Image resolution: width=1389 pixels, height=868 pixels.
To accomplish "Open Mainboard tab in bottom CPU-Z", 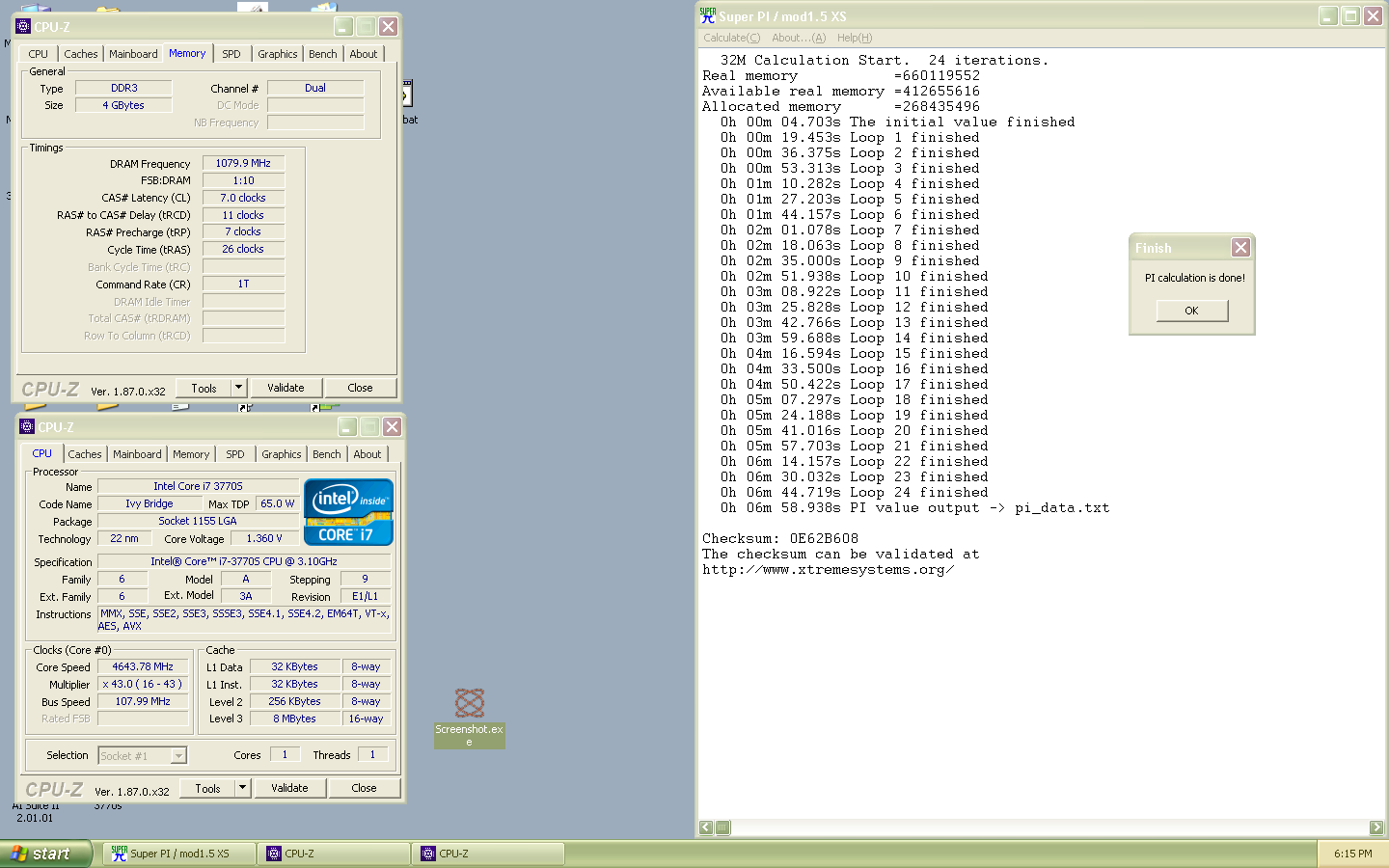I will (x=137, y=454).
